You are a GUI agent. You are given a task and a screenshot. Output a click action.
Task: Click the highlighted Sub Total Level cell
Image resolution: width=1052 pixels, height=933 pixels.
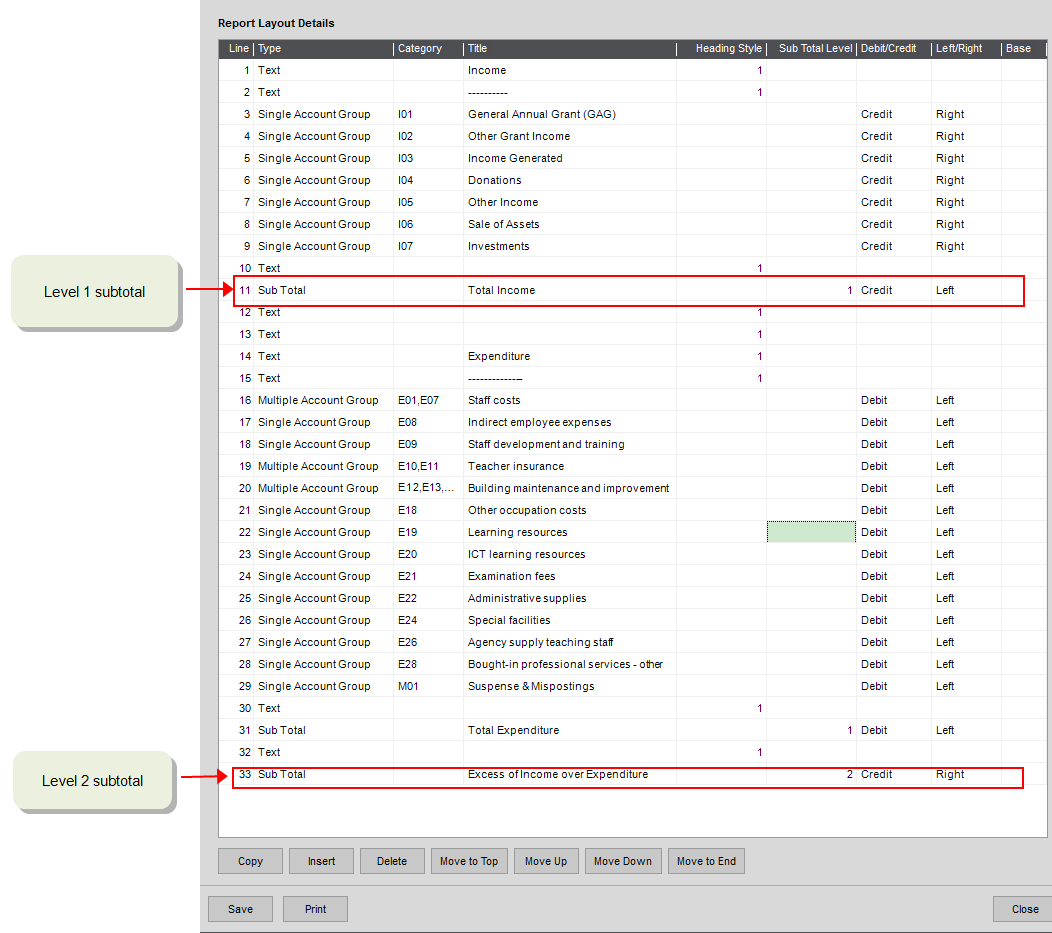click(811, 531)
